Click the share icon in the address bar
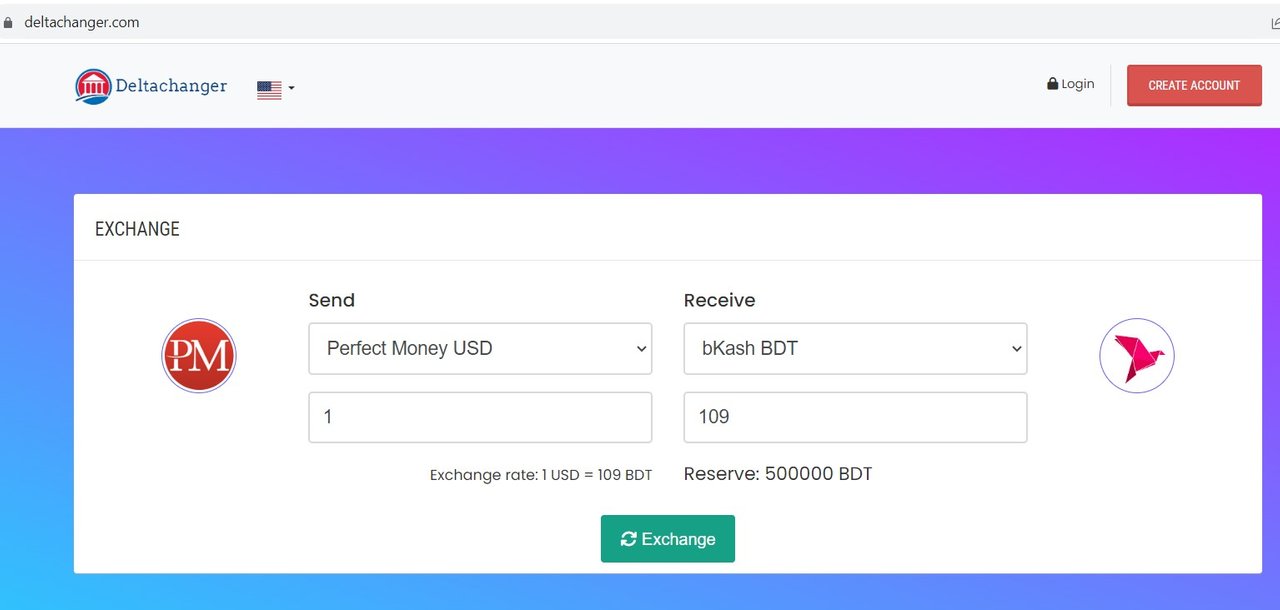1280x610 pixels. pyautogui.click(x=1275, y=23)
